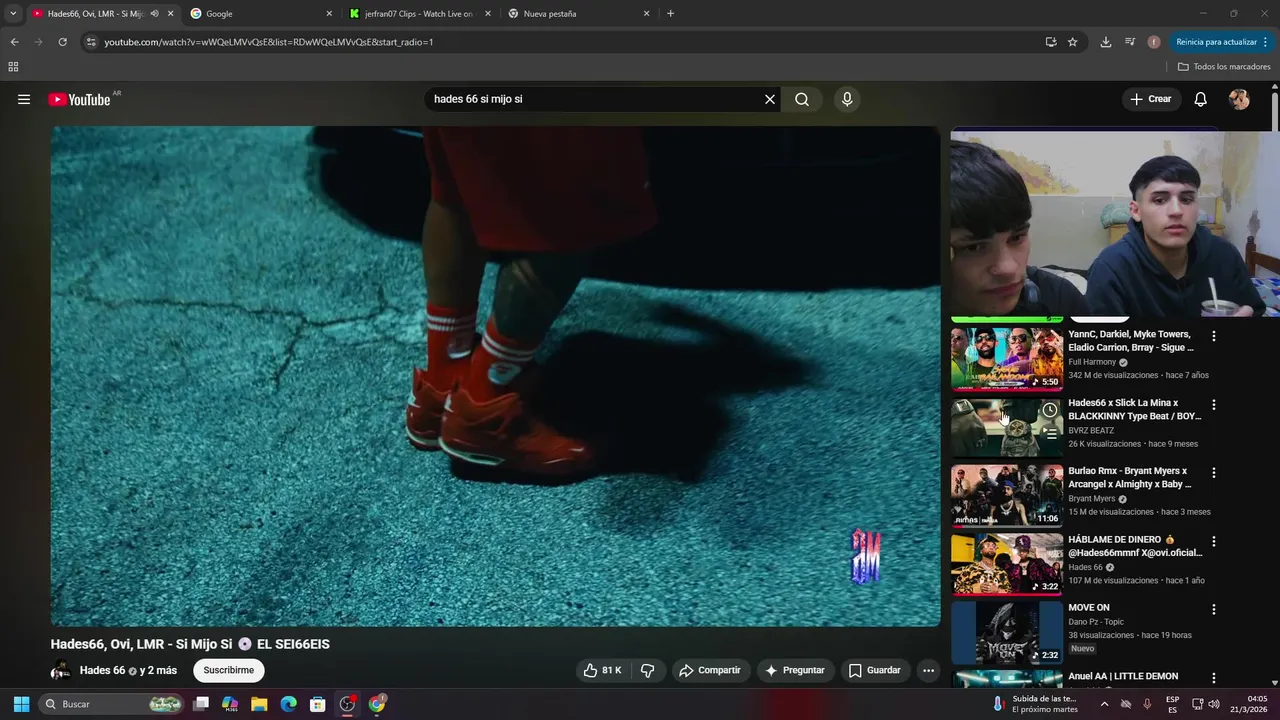Open the YouTube guide hamburger menu
Viewport: 1280px width, 720px height.
click(24, 99)
